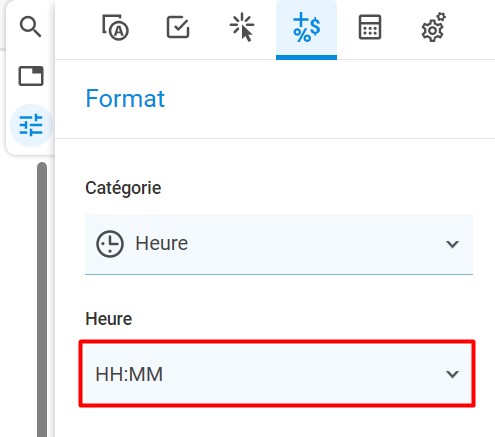Viewport: 495px width, 437px height.
Task: Open the HH:MM time format dropdown
Action: point(277,374)
